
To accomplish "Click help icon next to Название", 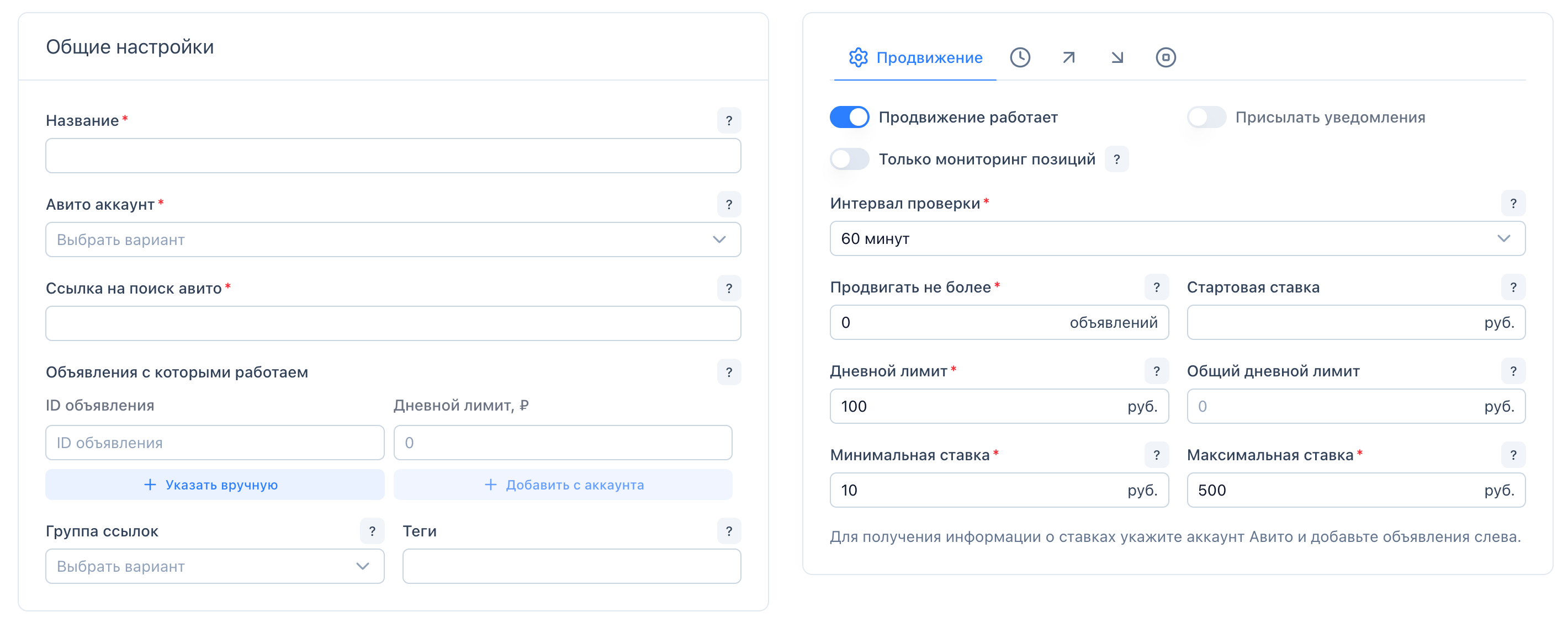I will [729, 120].
